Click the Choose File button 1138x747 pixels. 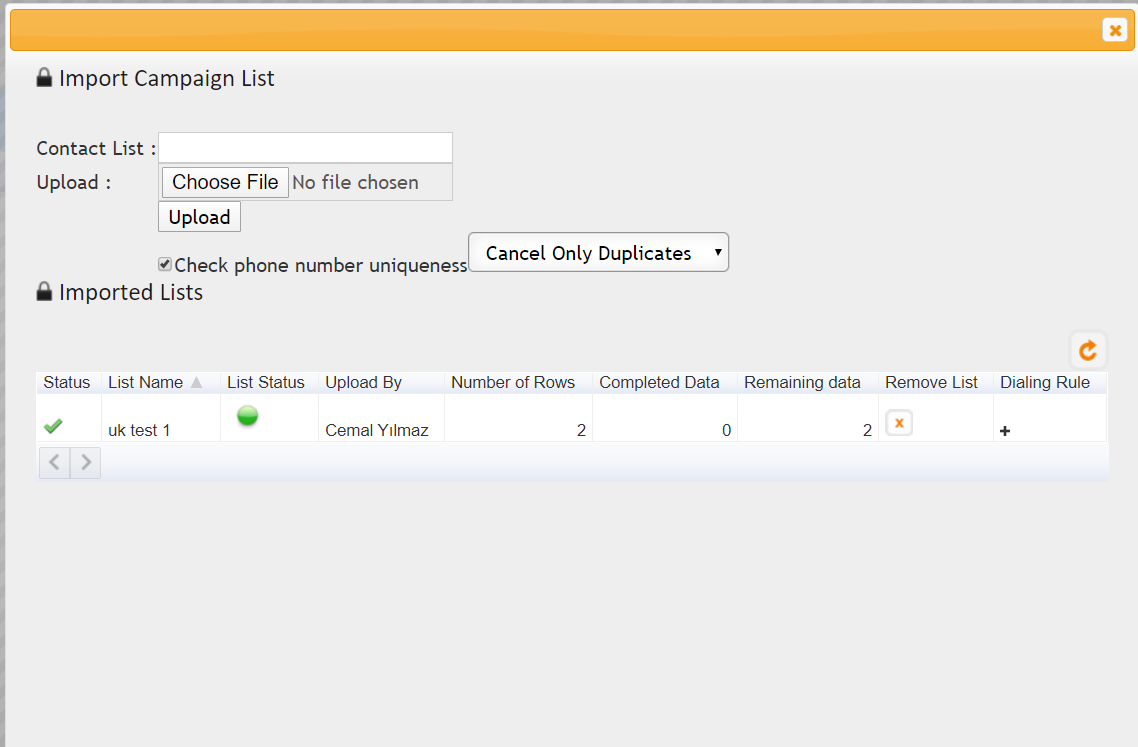[x=225, y=182]
